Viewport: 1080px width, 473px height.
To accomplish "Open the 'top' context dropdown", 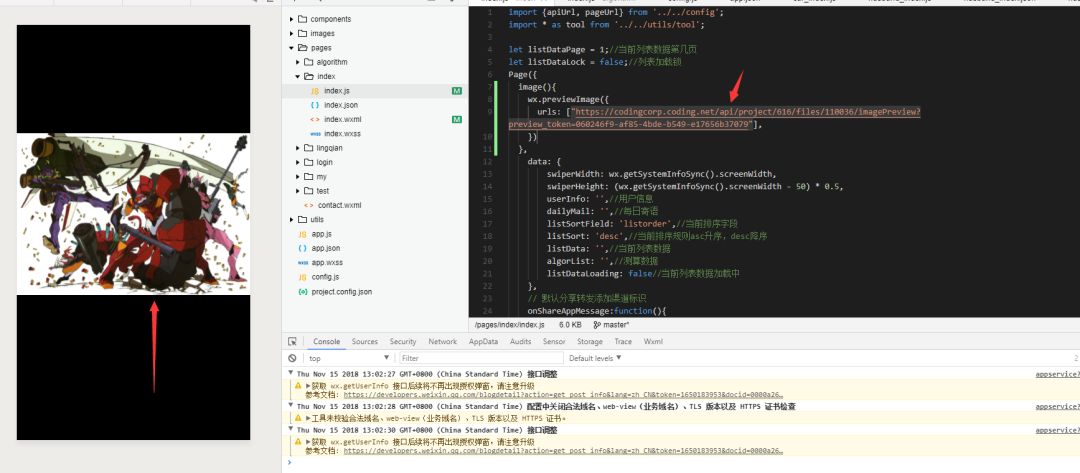I will point(349,358).
